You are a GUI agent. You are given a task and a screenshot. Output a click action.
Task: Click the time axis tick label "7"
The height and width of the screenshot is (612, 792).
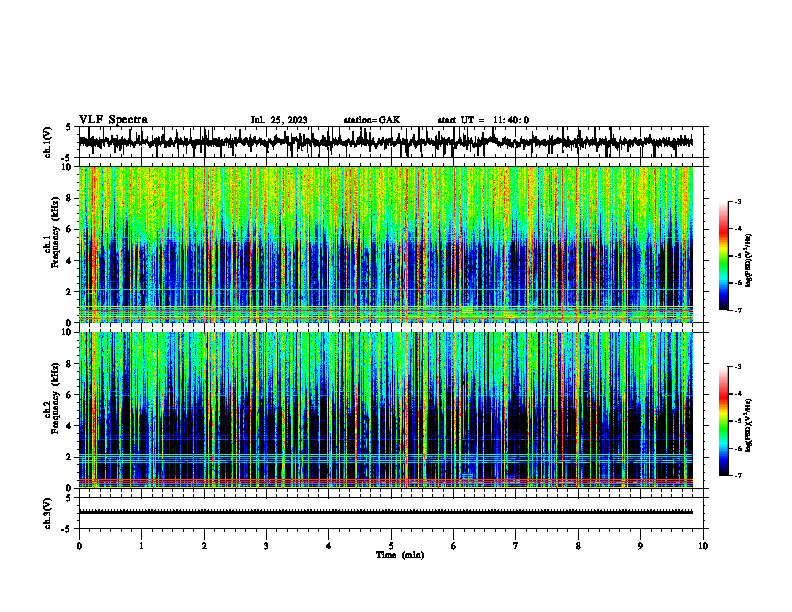516,546
